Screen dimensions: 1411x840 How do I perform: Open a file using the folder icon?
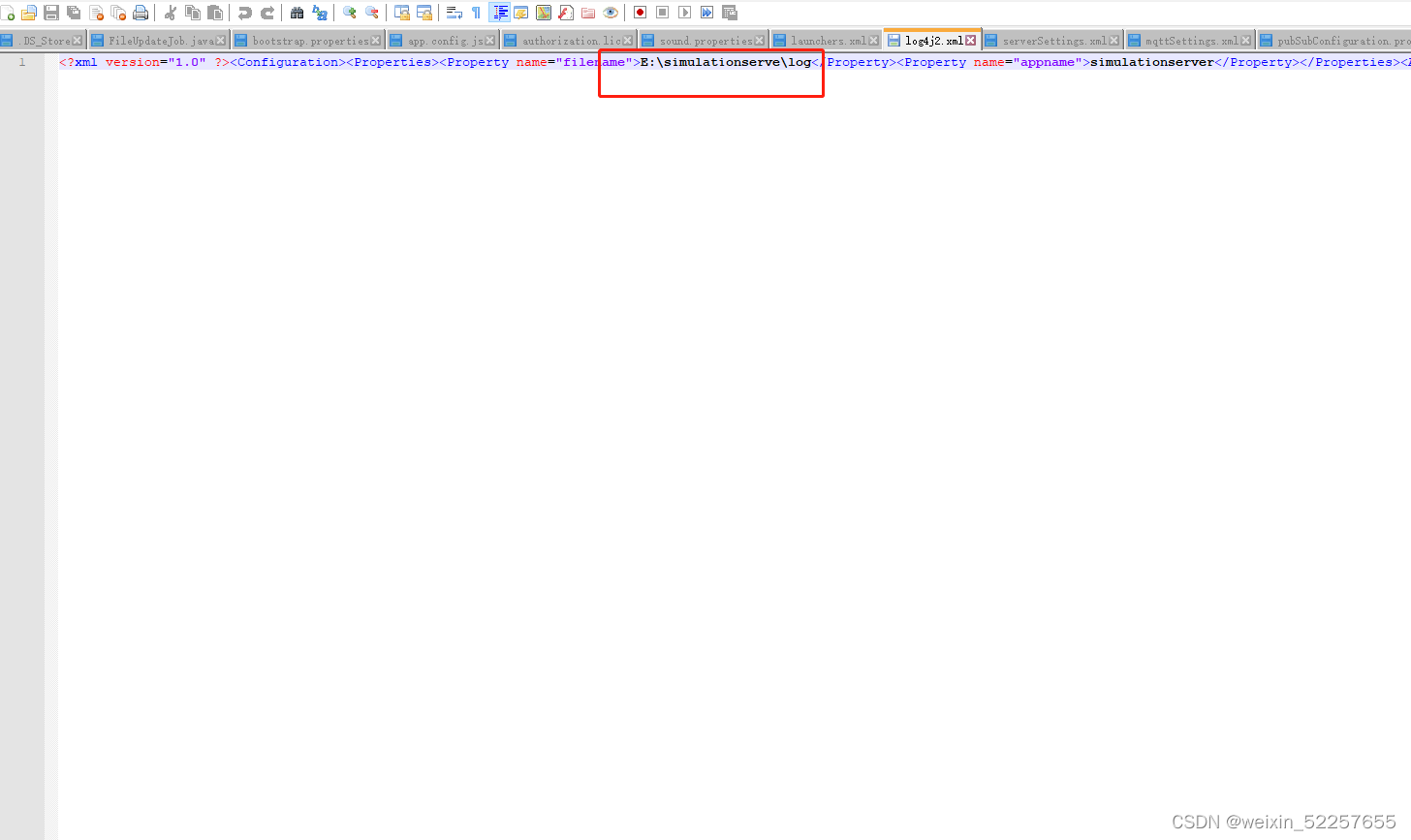29,13
